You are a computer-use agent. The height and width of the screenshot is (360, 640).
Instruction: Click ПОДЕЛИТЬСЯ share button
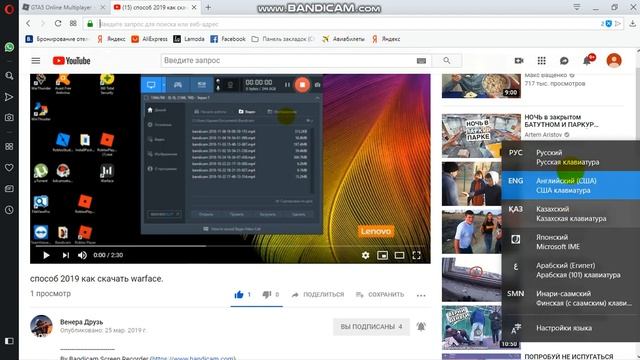tap(318, 295)
